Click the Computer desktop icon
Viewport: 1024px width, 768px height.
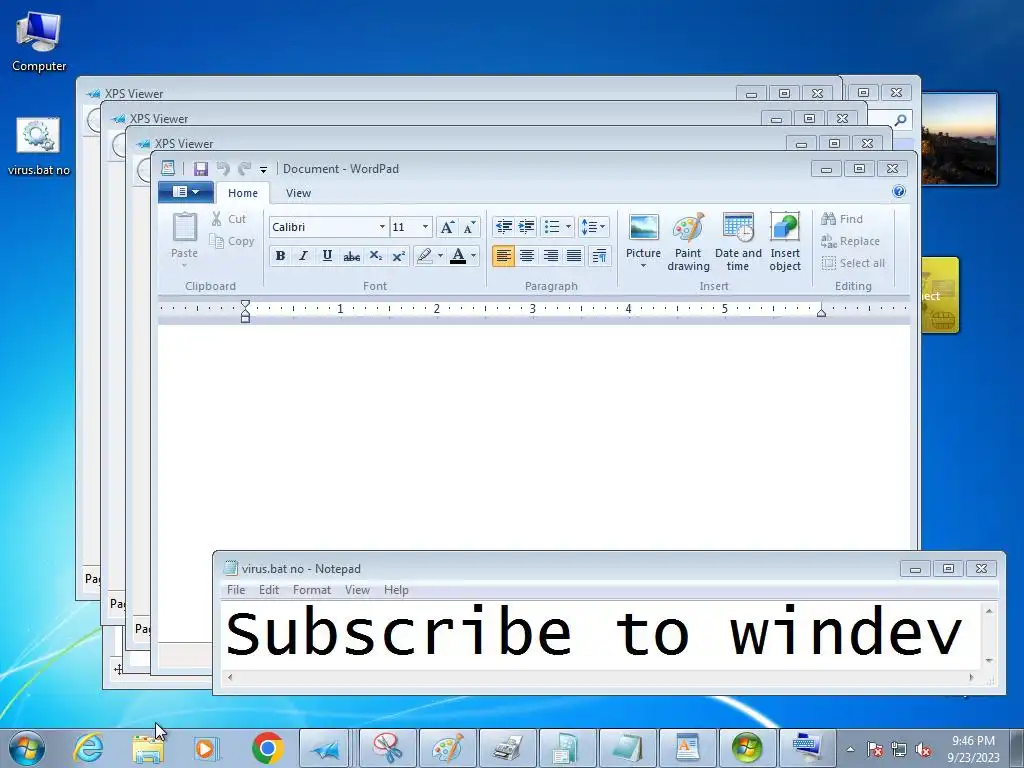point(39,40)
